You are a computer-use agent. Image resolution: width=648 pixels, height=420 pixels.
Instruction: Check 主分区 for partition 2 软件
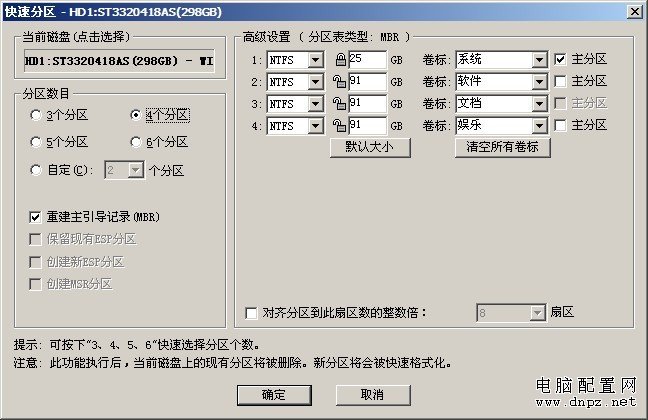pos(560,81)
